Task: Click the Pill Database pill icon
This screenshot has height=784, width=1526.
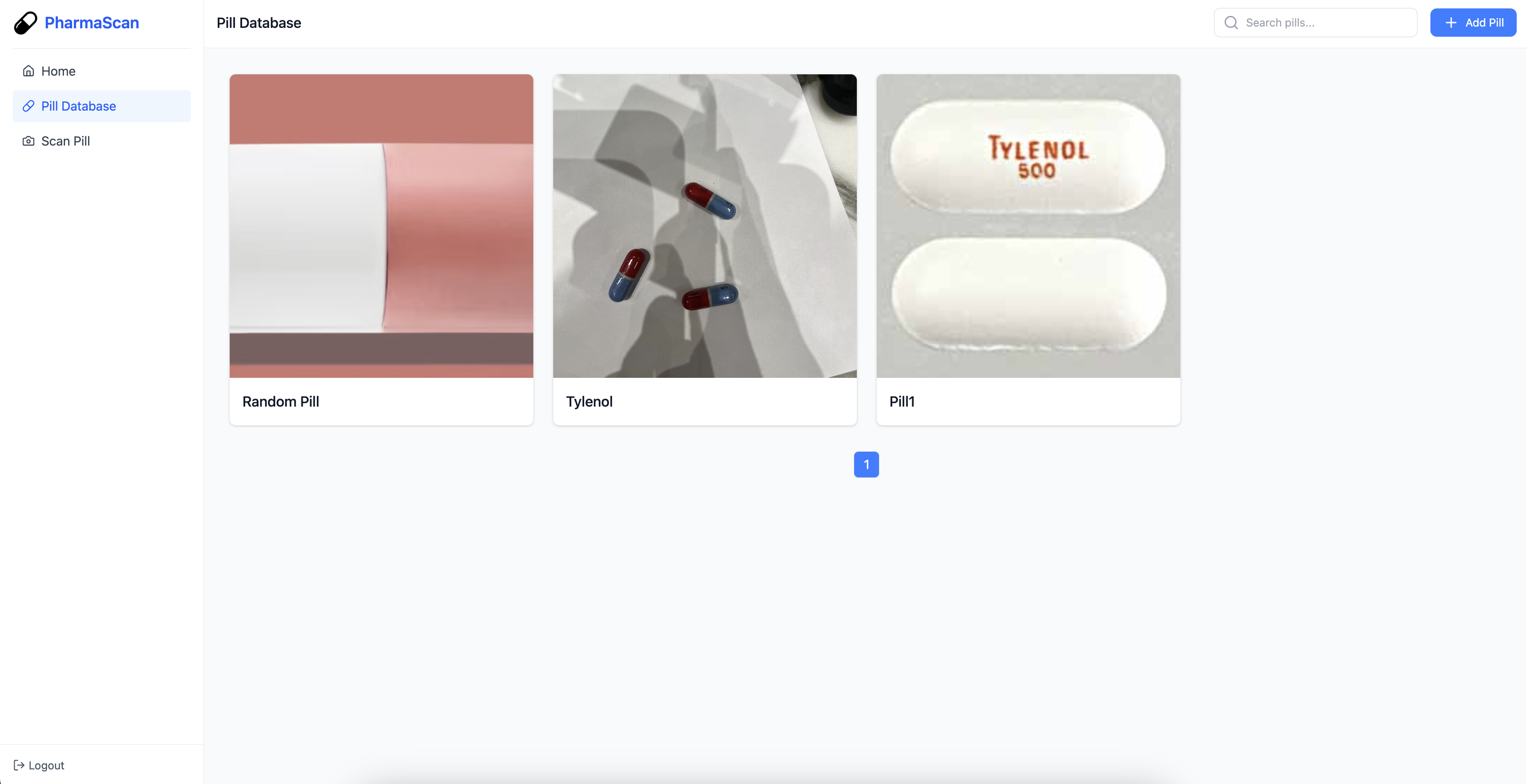Action: coord(28,106)
